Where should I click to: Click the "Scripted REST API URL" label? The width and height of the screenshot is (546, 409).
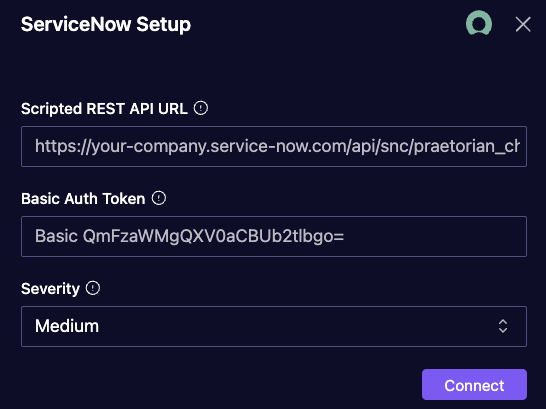(104, 109)
